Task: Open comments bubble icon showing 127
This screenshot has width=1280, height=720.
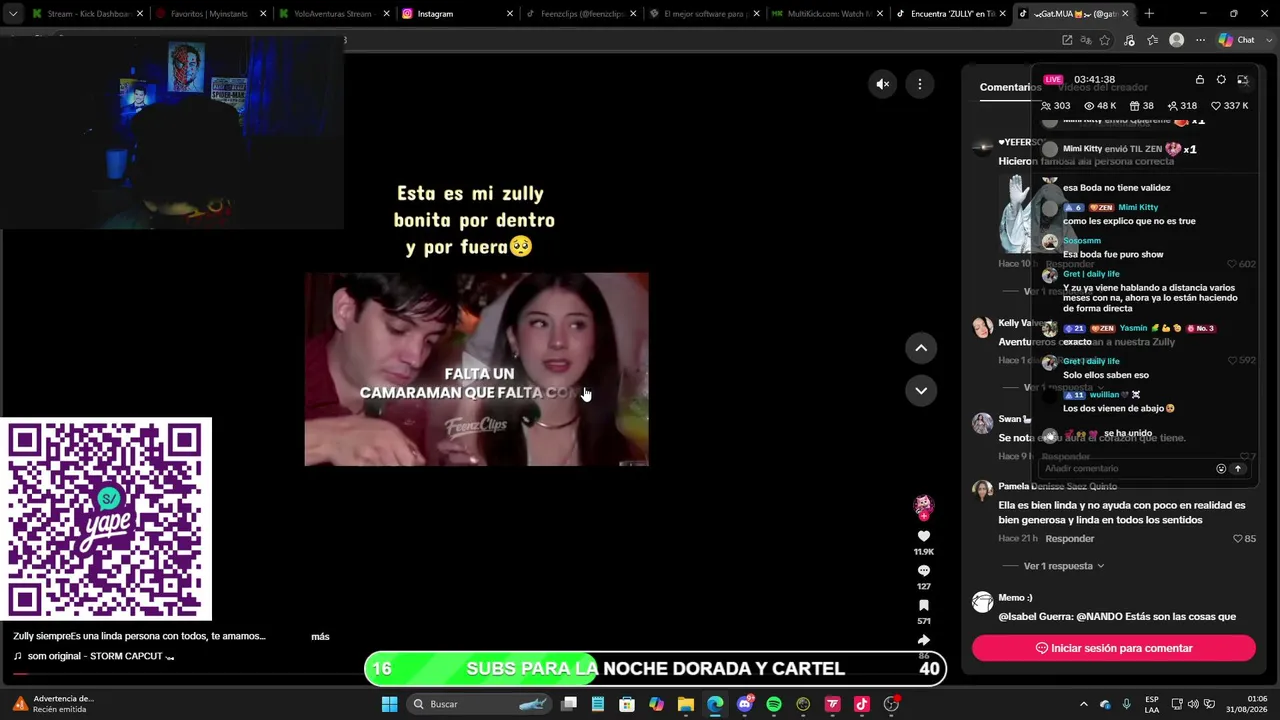Action: (x=924, y=571)
